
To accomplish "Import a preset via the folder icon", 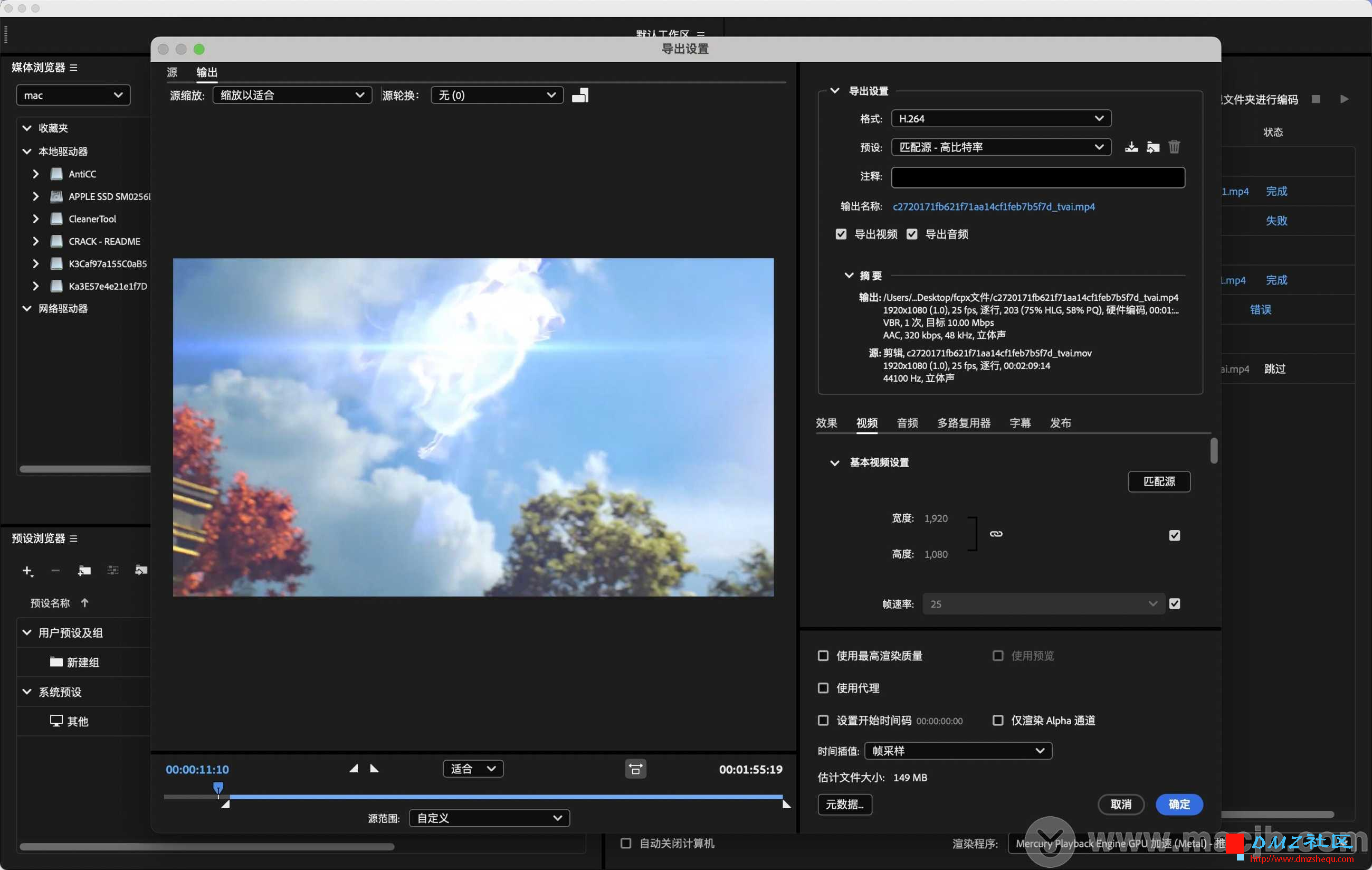I will pos(1152,147).
